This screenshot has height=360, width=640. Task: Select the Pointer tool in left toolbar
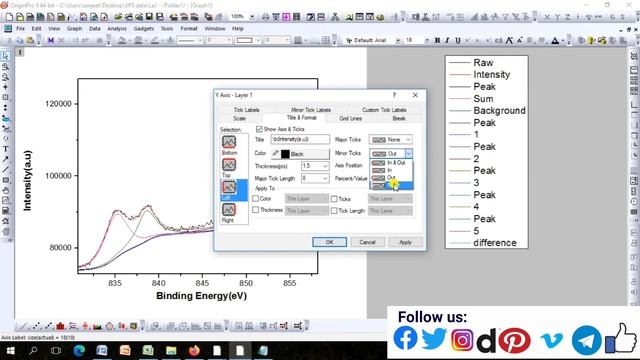pos(5,56)
